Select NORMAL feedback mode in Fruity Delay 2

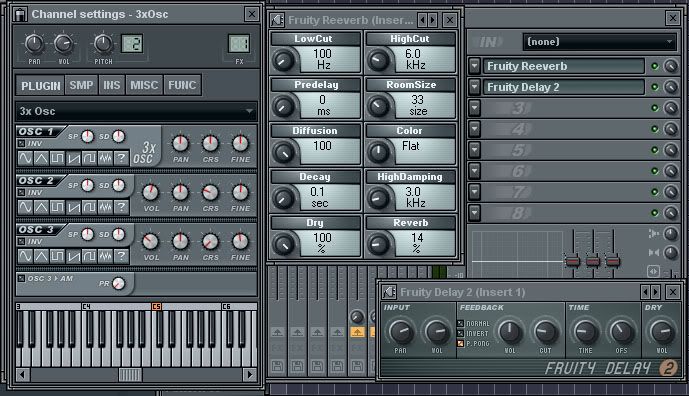tap(461, 323)
